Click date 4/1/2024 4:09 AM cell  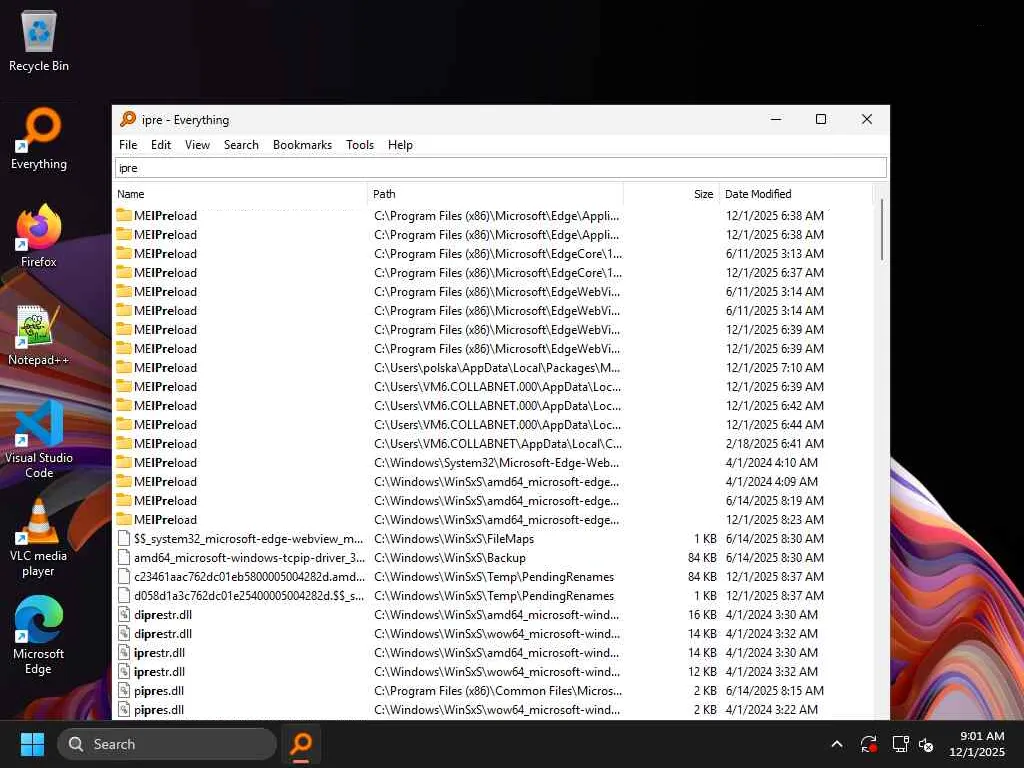[771, 481]
